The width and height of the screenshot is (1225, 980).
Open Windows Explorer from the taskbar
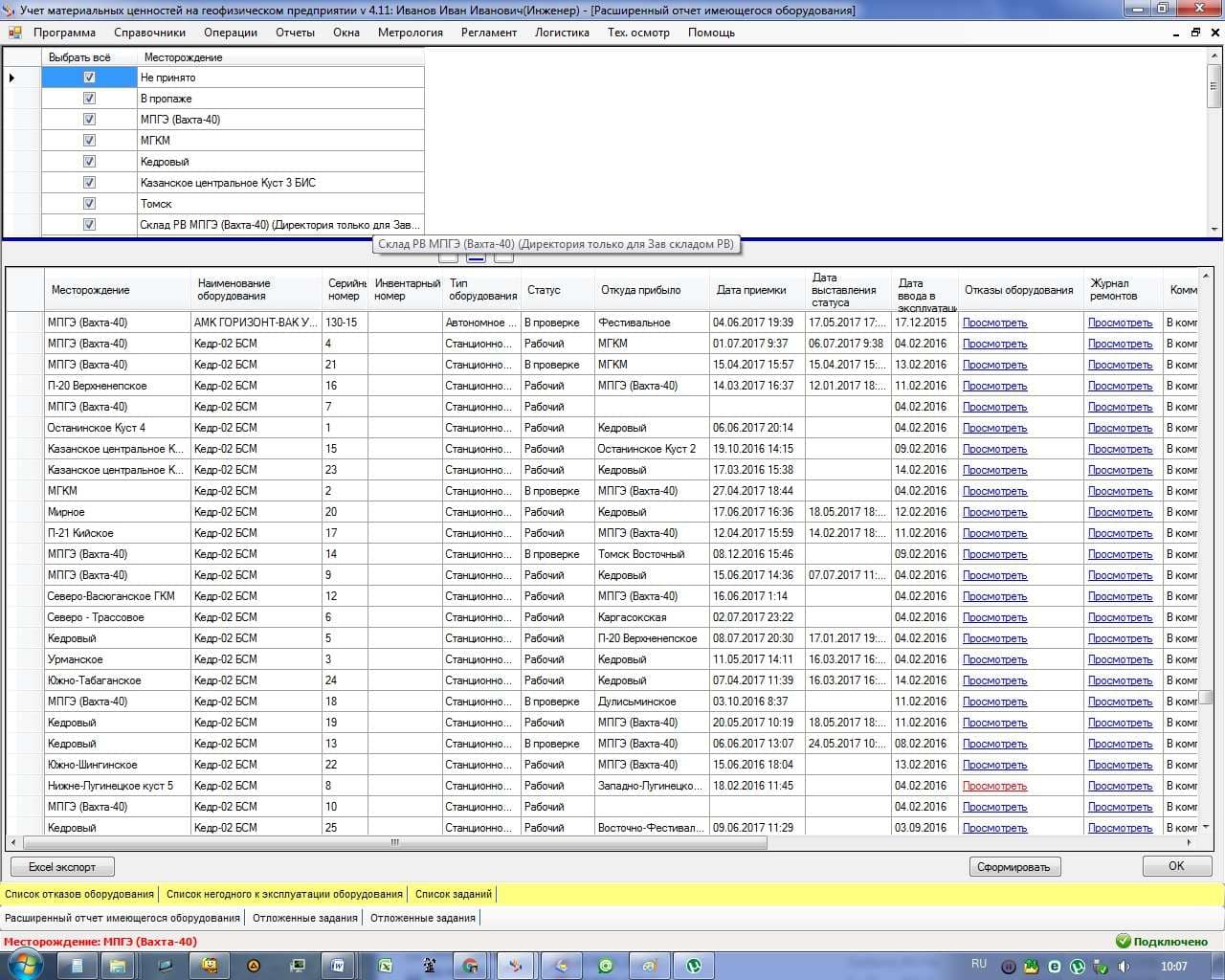pos(117,966)
